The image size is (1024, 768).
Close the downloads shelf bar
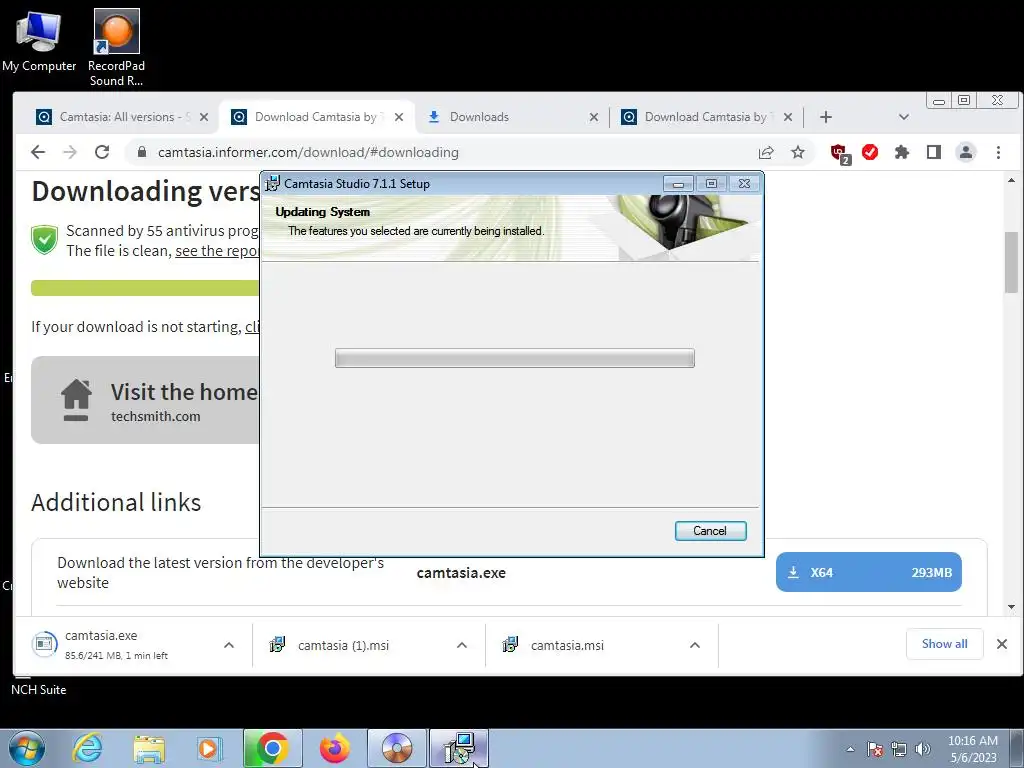pos(1002,644)
